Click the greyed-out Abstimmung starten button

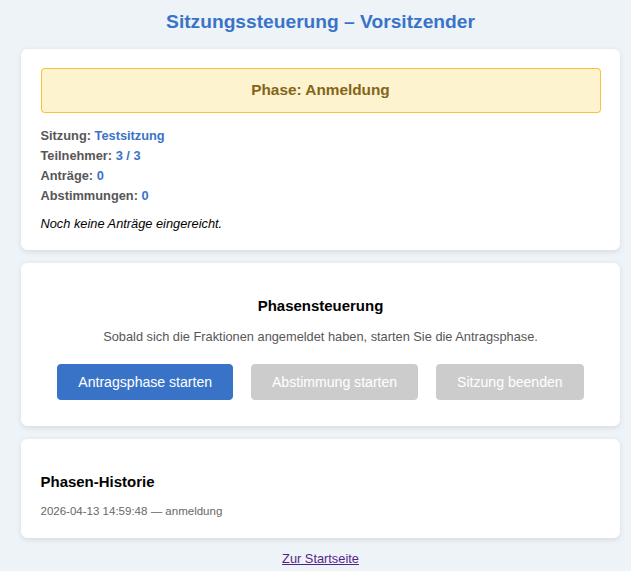(334, 382)
